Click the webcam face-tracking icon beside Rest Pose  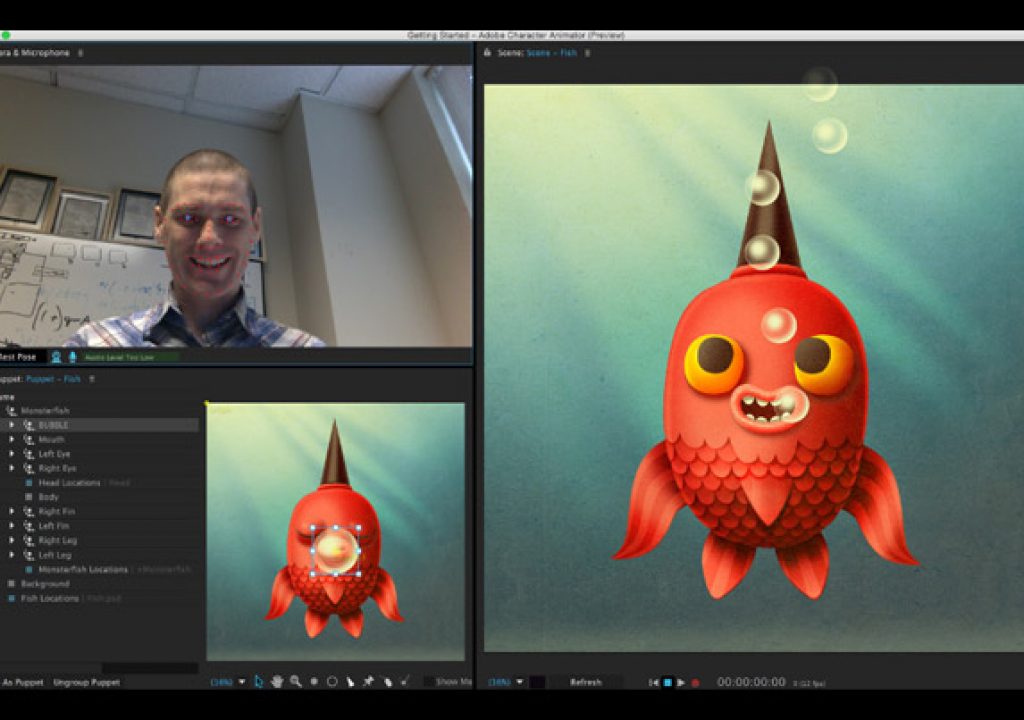pyautogui.click(x=56, y=357)
